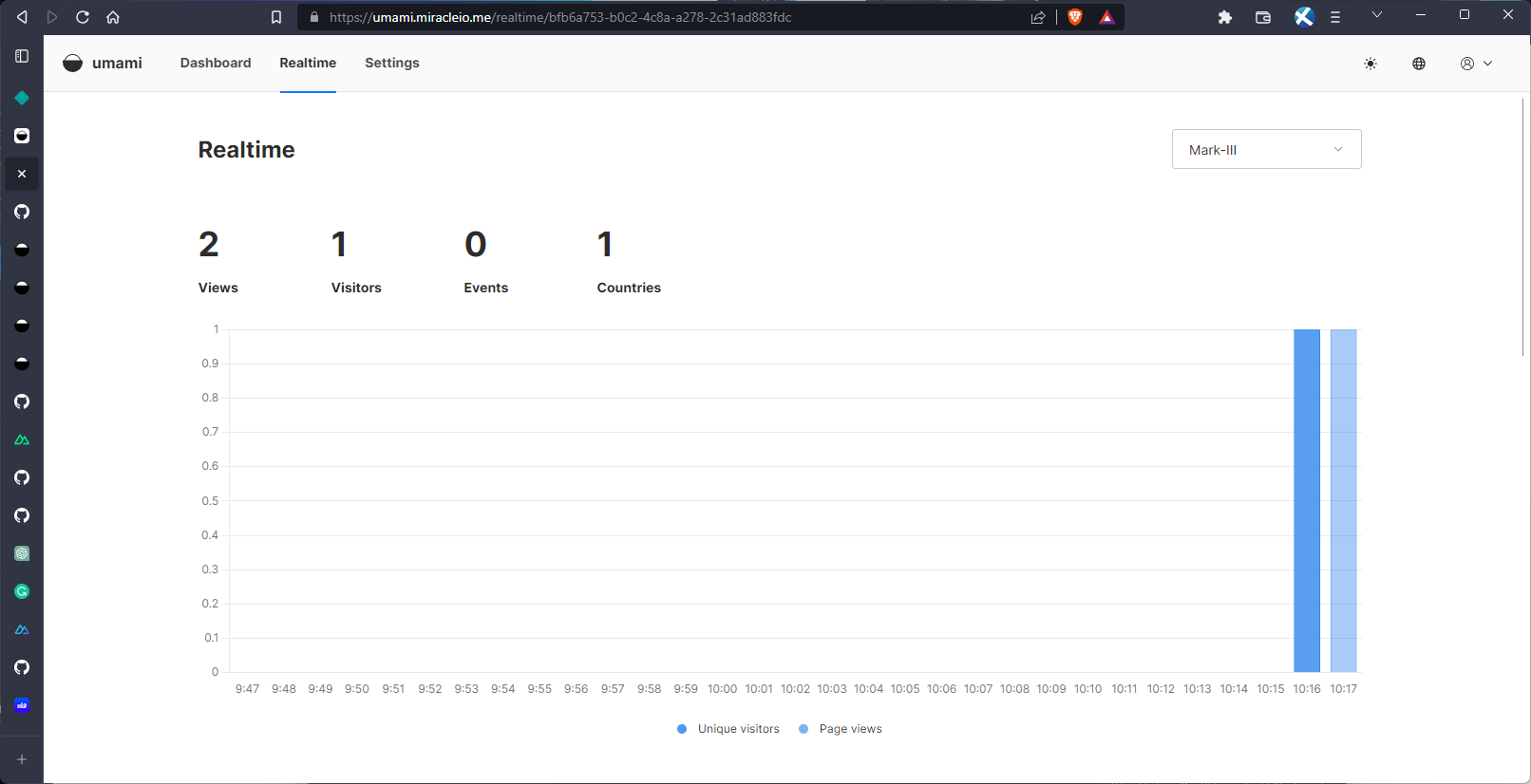This screenshot has height=784, width=1531.
Task: Select the Realtime tab
Action: [x=308, y=63]
